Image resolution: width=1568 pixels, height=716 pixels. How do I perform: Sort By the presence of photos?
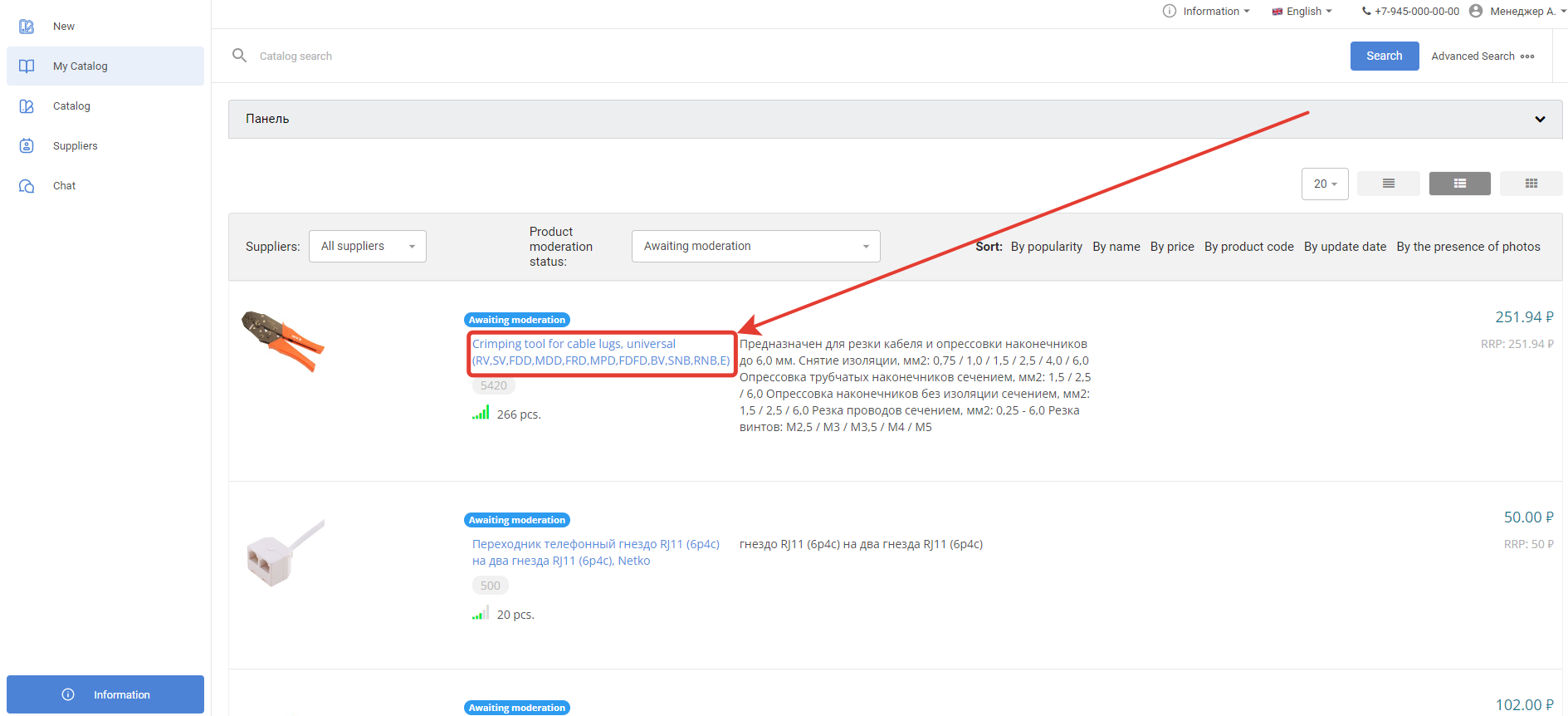(x=1468, y=247)
